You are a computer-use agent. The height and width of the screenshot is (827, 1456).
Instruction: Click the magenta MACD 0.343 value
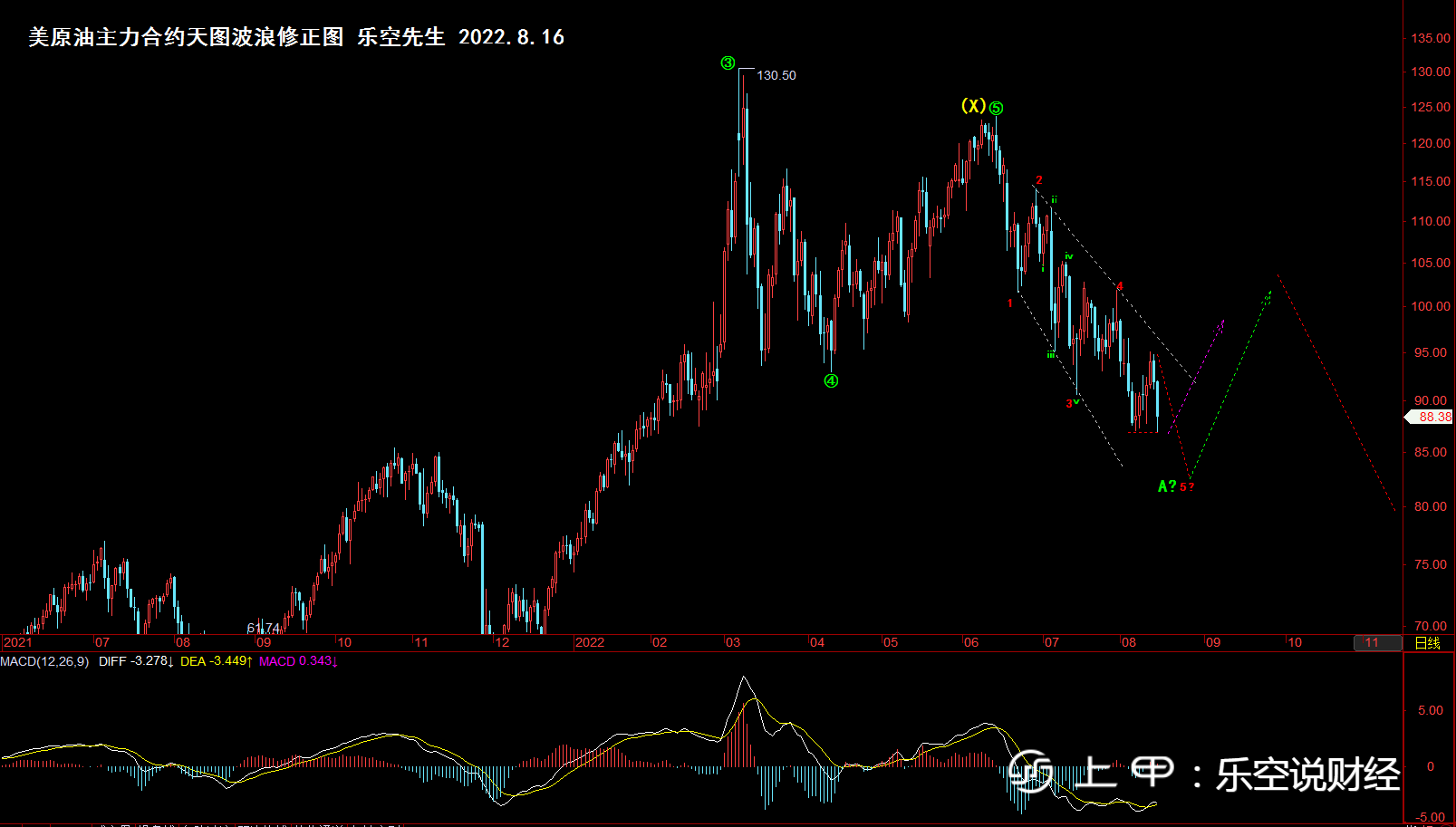pyautogui.click(x=298, y=661)
